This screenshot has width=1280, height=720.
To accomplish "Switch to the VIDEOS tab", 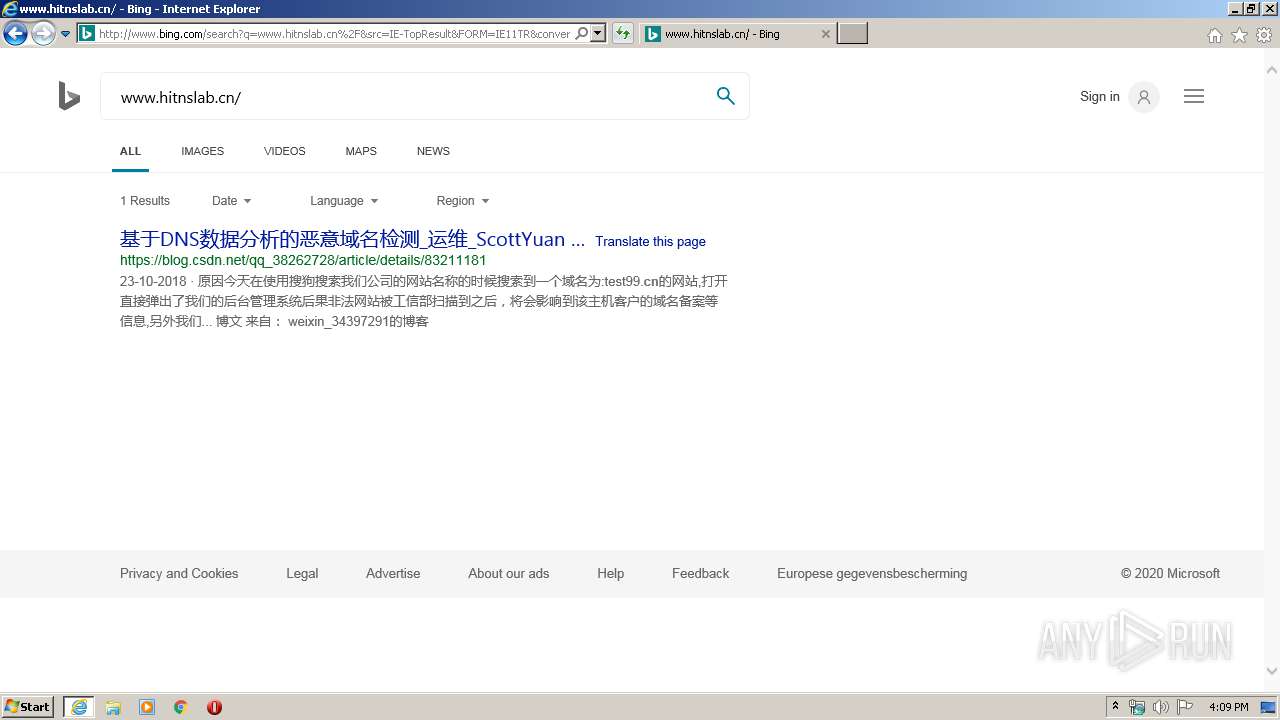I will [x=284, y=151].
